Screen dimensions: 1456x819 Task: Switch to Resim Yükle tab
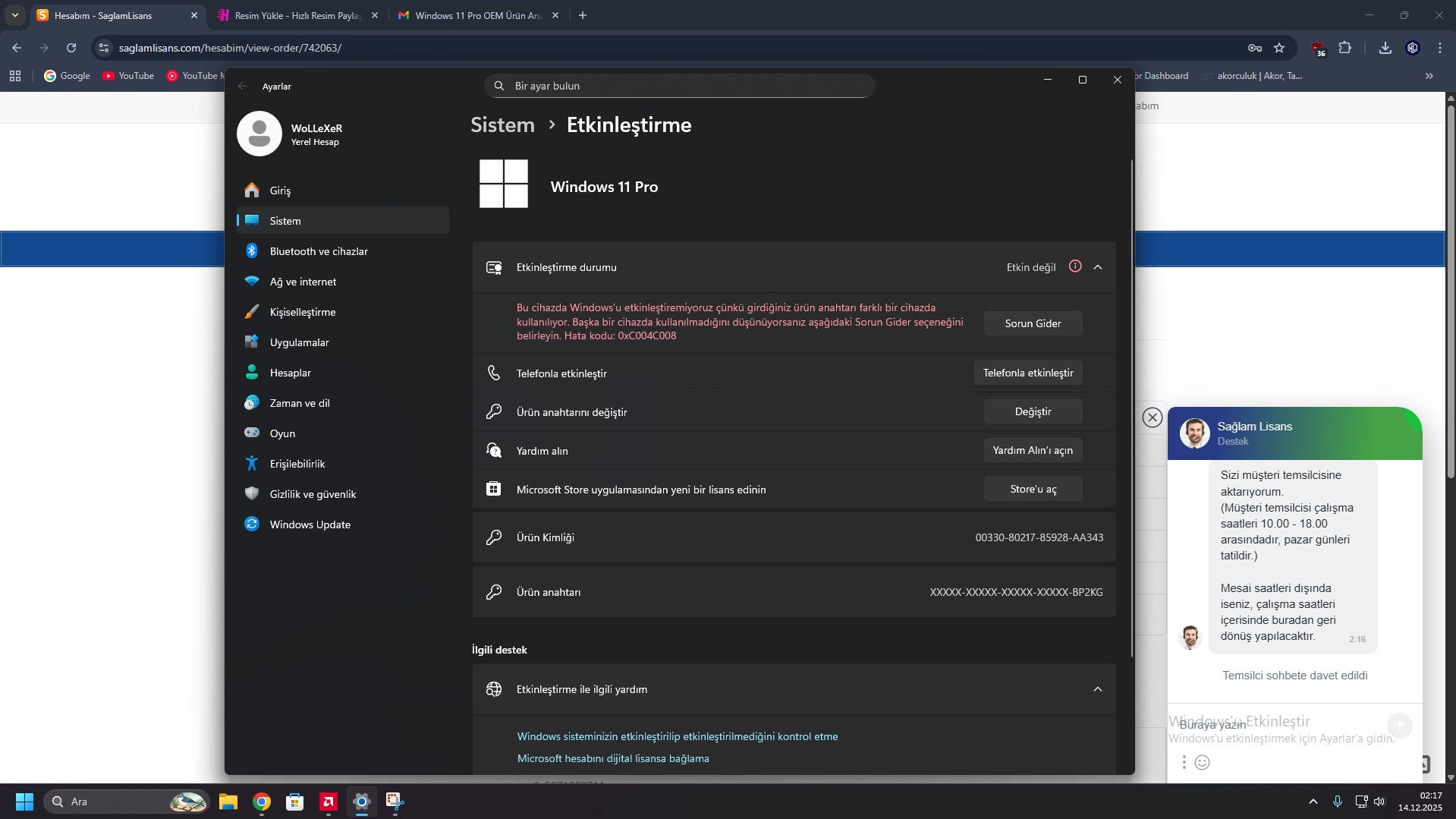click(297, 15)
